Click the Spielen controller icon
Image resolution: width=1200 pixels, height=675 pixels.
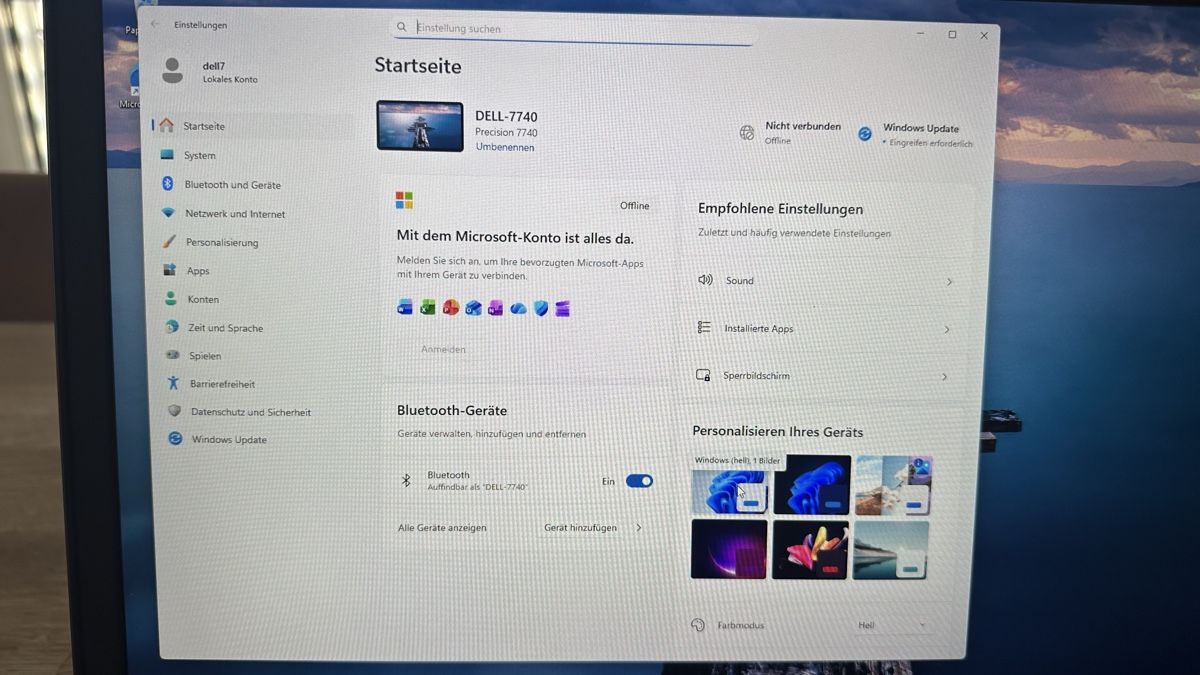pyautogui.click(x=172, y=355)
